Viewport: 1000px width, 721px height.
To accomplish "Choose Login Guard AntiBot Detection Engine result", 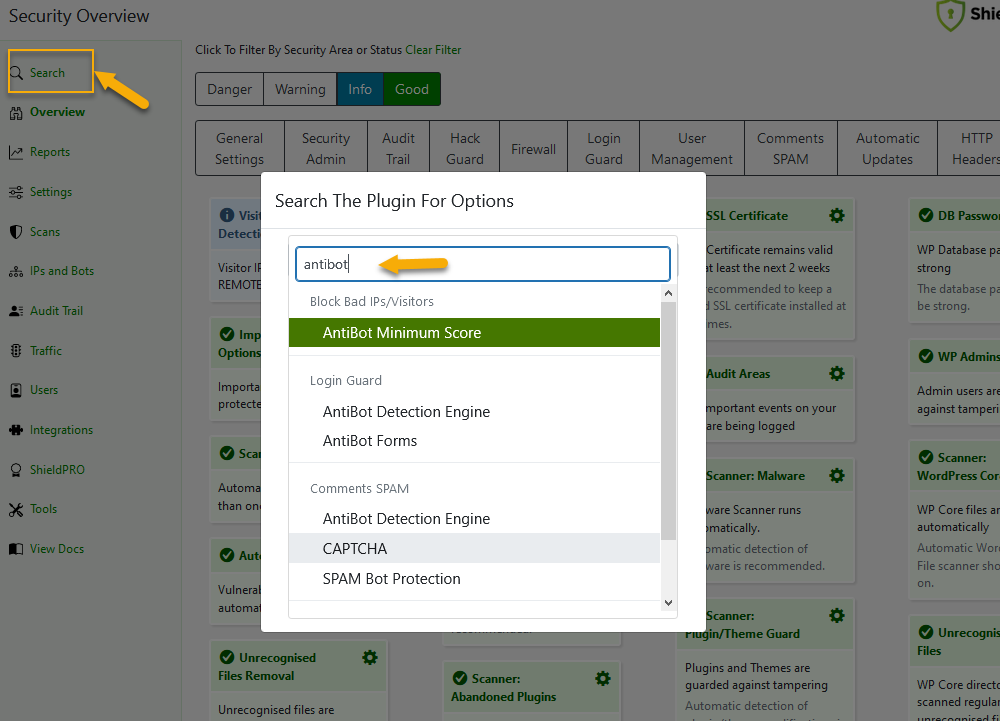I will [474, 412].
